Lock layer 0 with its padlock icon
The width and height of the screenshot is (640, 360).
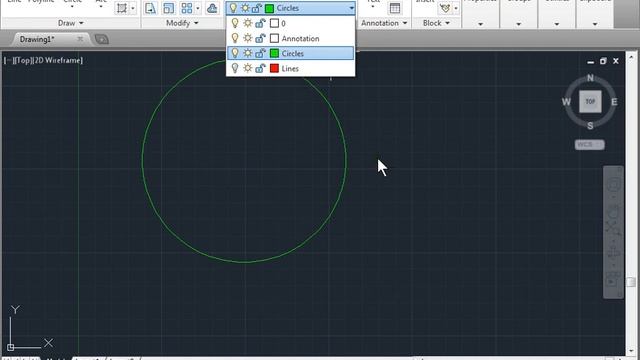coord(260,23)
